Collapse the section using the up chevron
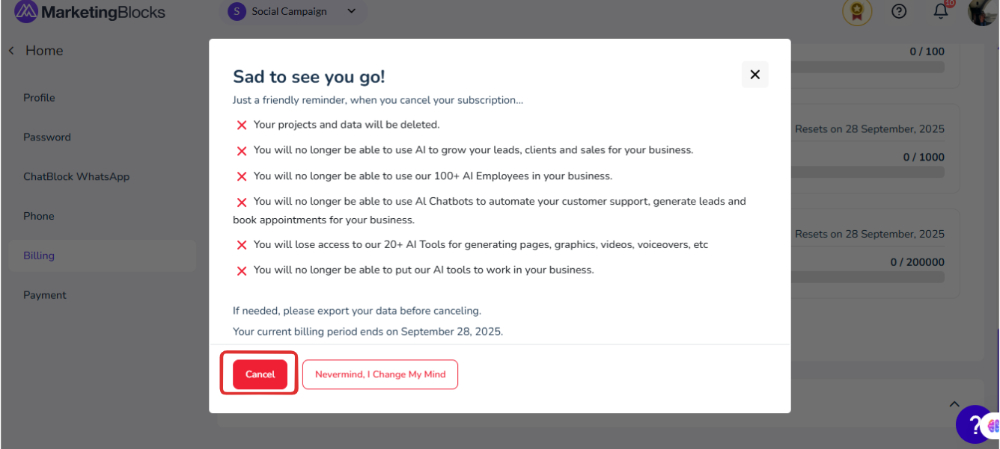Screen dimensions: 1000x449 coord(954,404)
